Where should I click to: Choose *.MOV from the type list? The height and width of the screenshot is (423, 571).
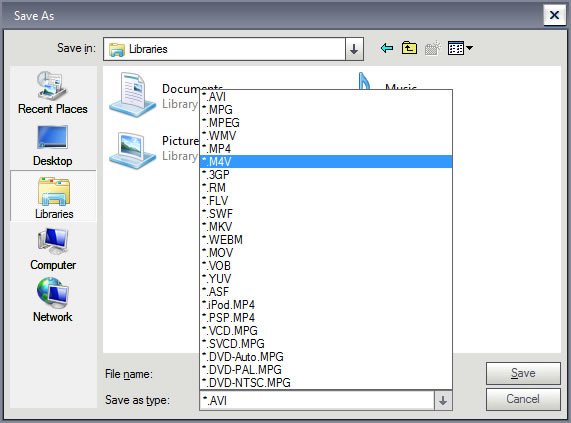(x=326, y=253)
